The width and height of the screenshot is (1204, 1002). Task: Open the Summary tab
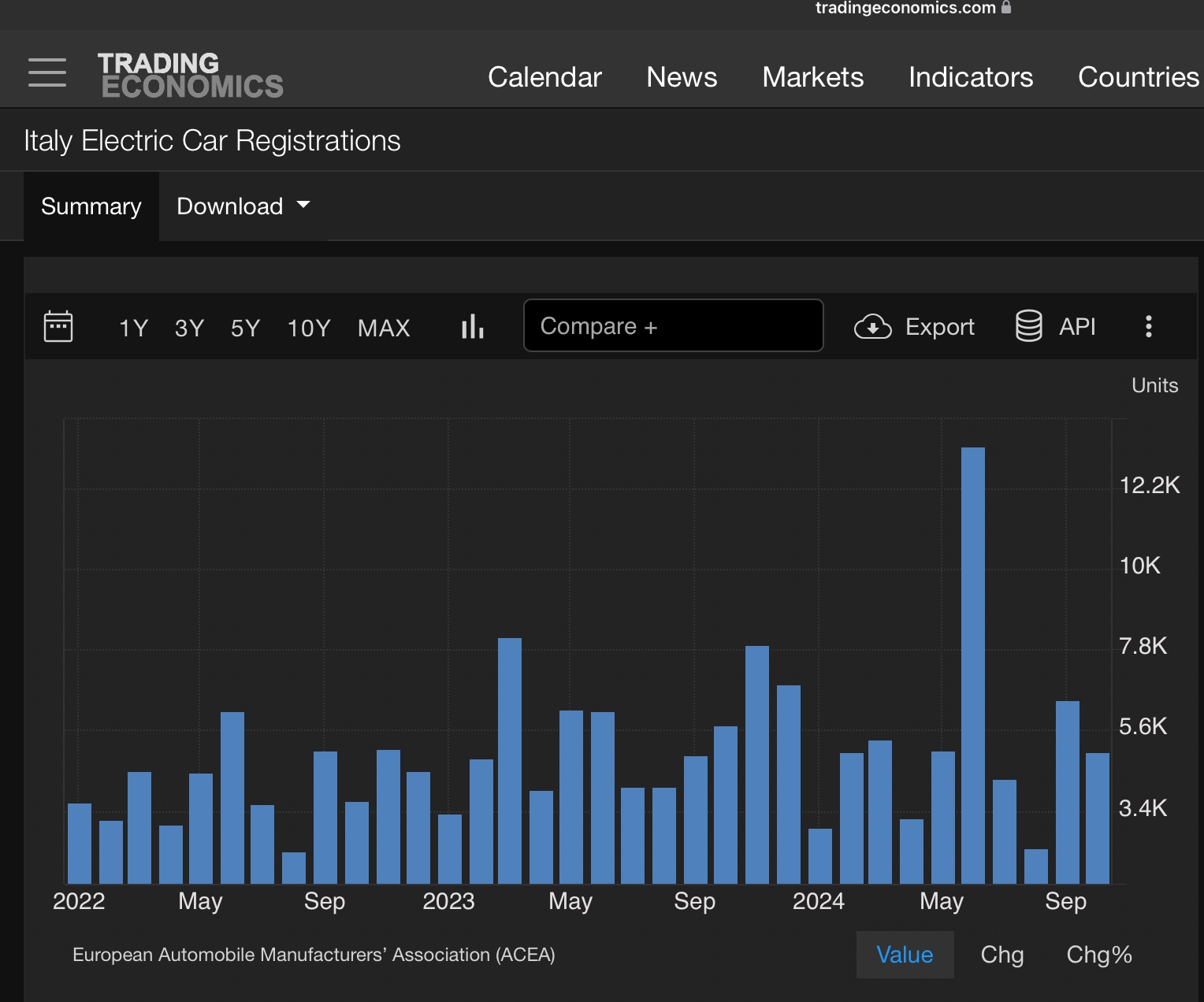tap(91, 206)
